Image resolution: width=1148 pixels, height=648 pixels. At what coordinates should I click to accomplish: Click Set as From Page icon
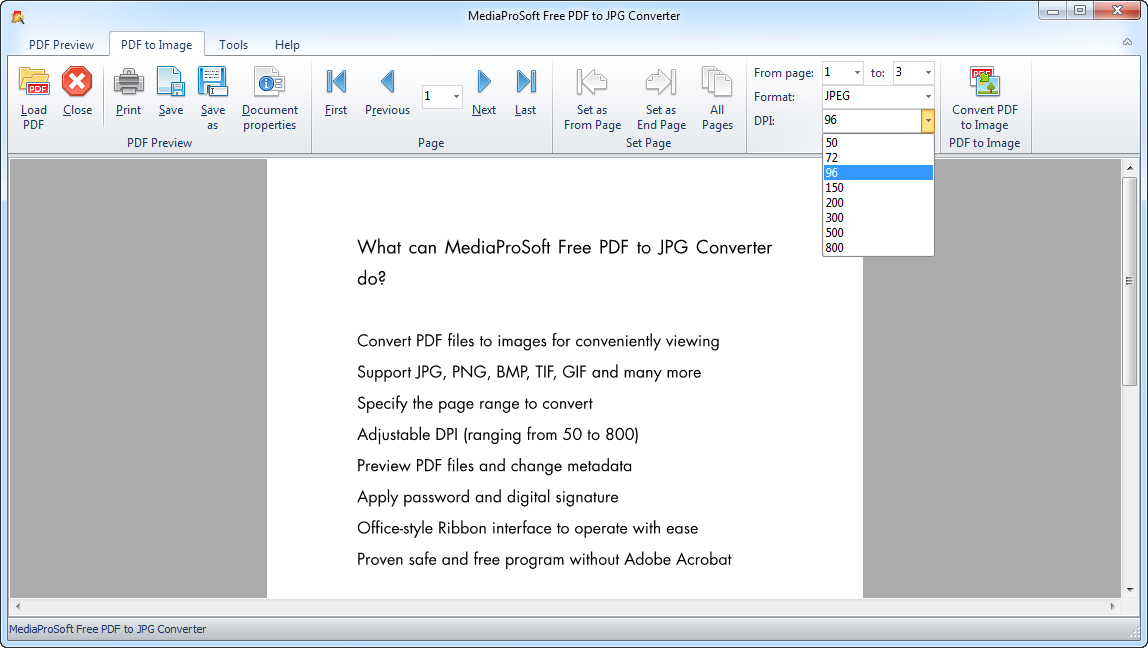(x=592, y=81)
